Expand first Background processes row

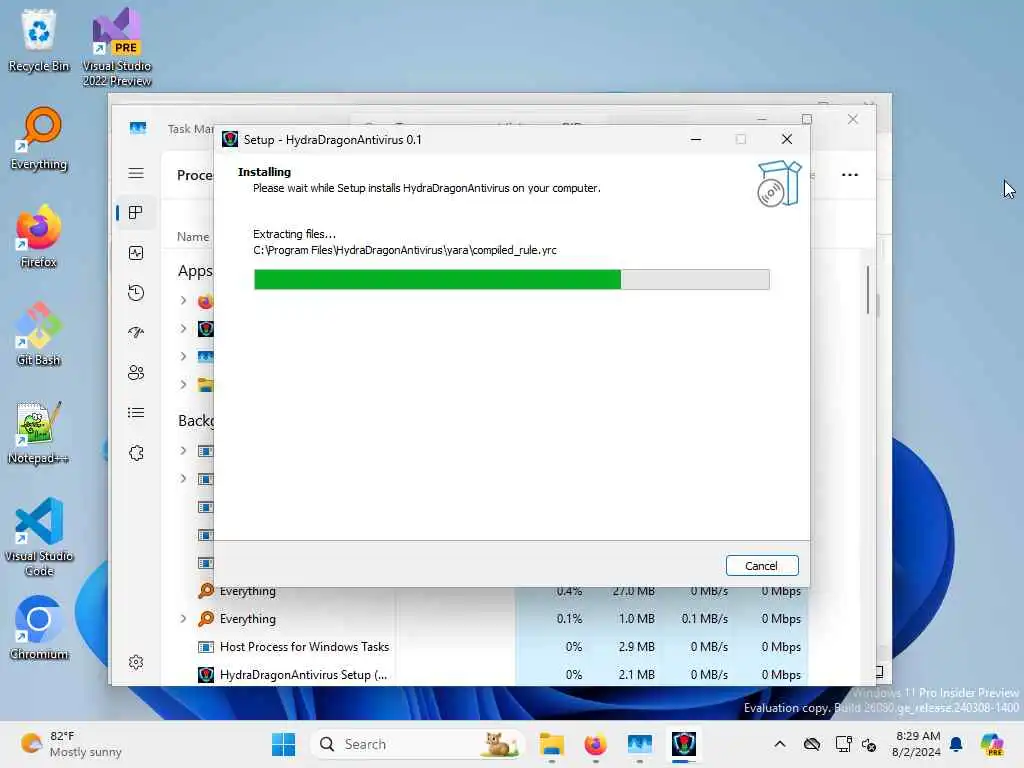point(184,451)
